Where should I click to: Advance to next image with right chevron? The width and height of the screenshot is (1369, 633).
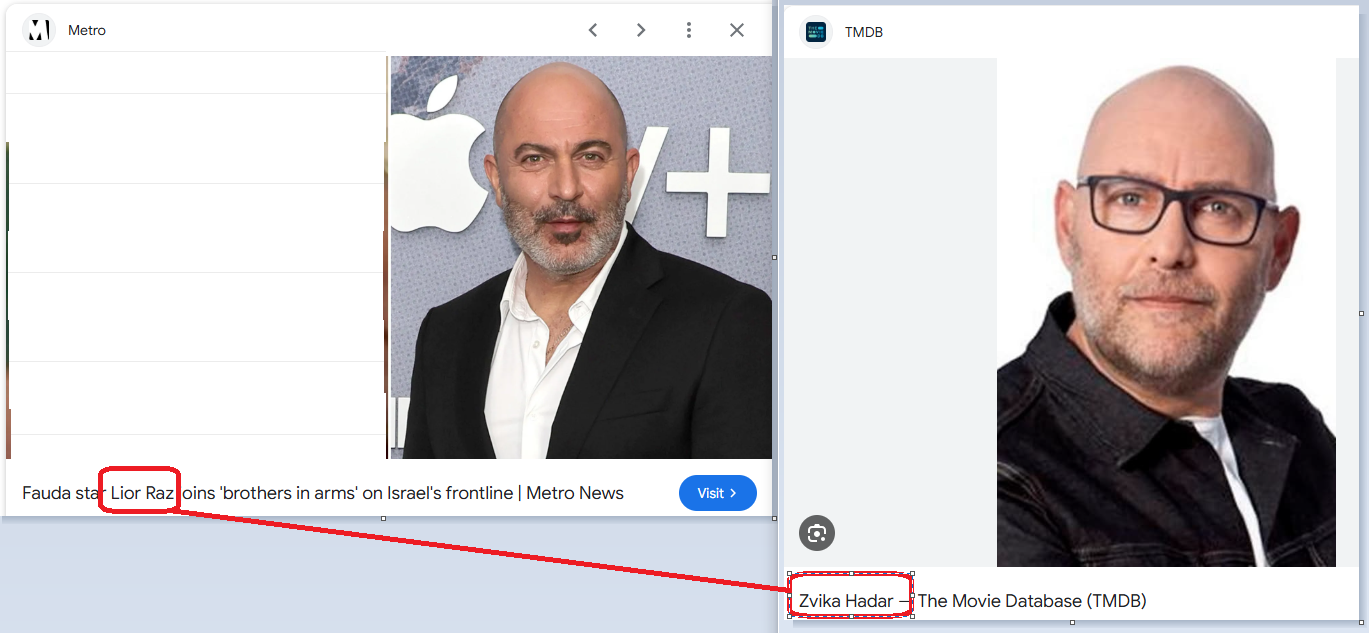point(641,30)
